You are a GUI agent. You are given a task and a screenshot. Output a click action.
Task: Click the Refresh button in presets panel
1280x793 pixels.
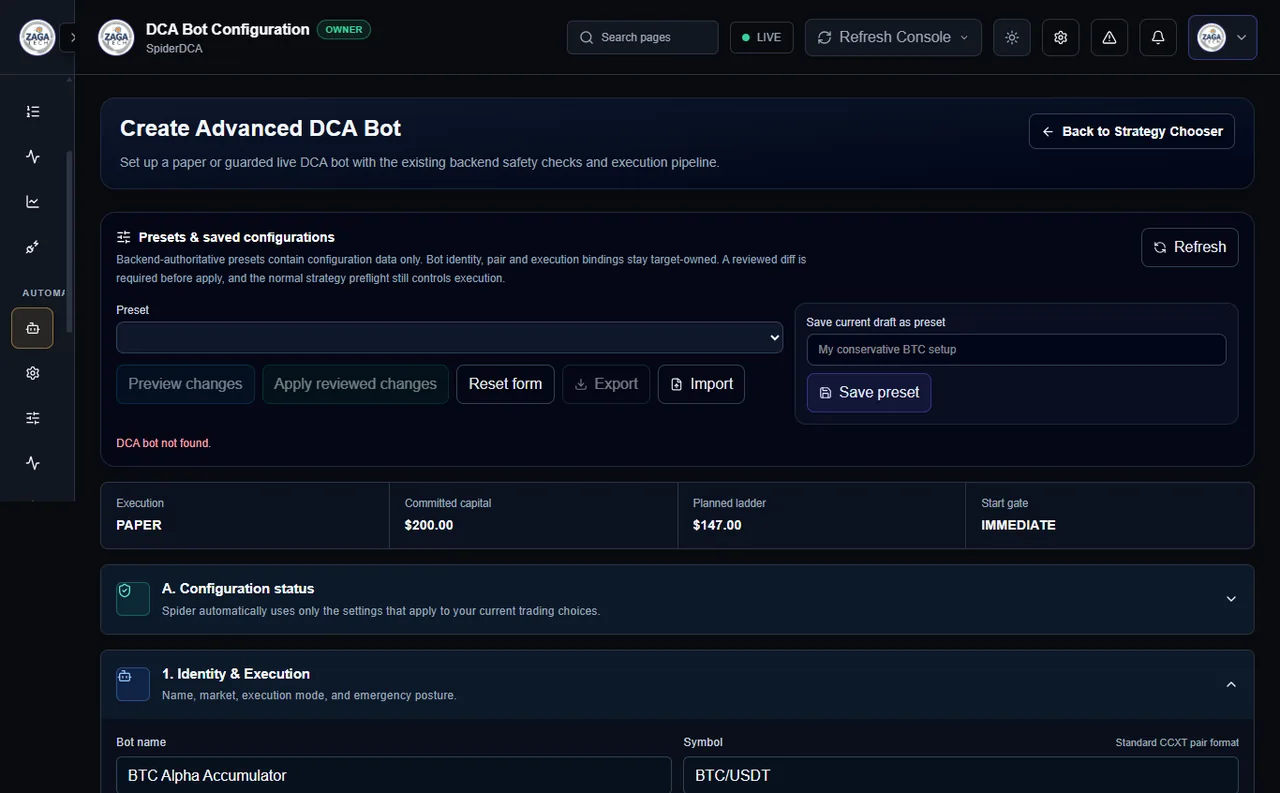click(1190, 247)
